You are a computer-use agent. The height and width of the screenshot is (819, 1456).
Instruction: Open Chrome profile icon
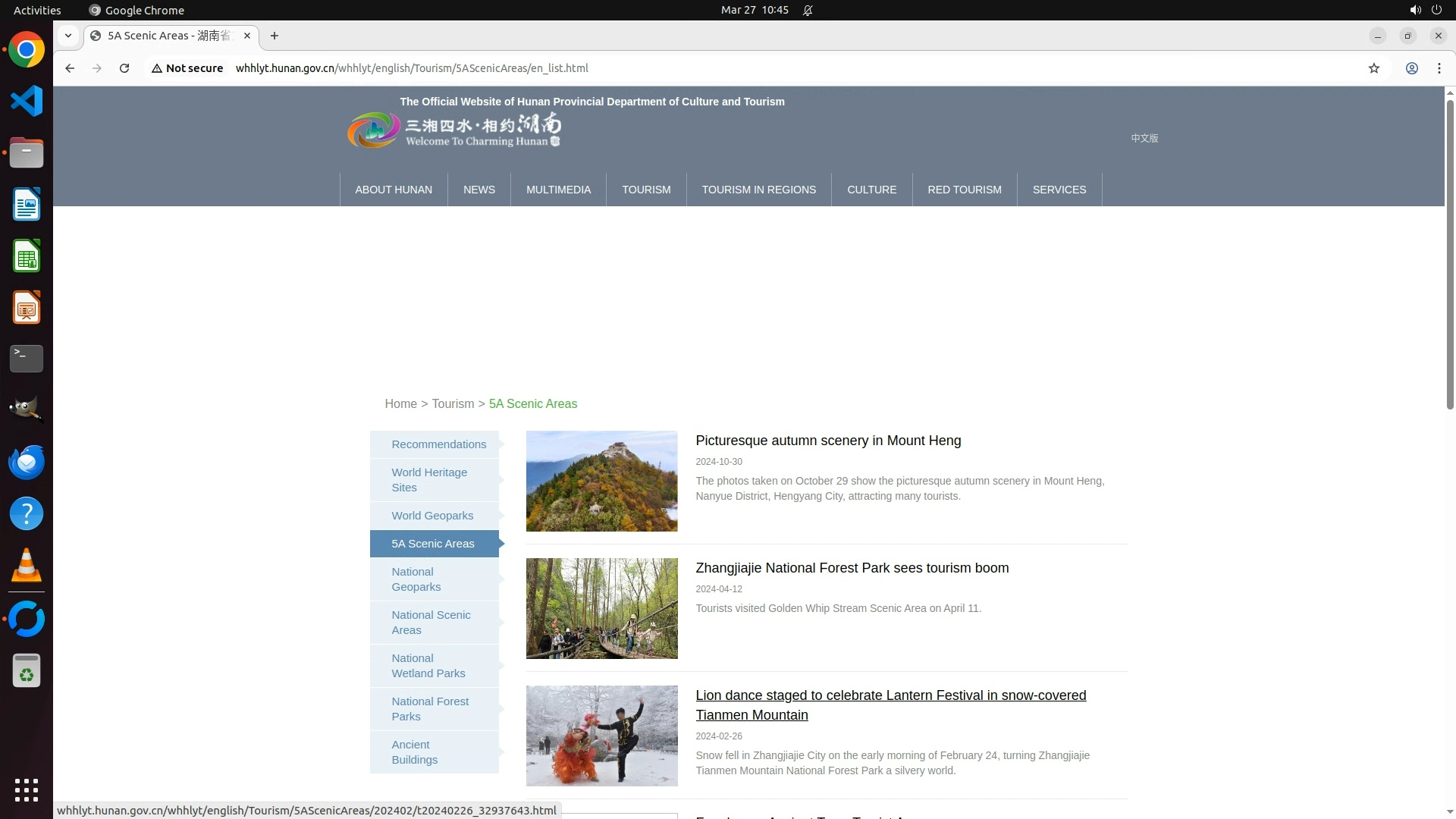[1411, 68]
